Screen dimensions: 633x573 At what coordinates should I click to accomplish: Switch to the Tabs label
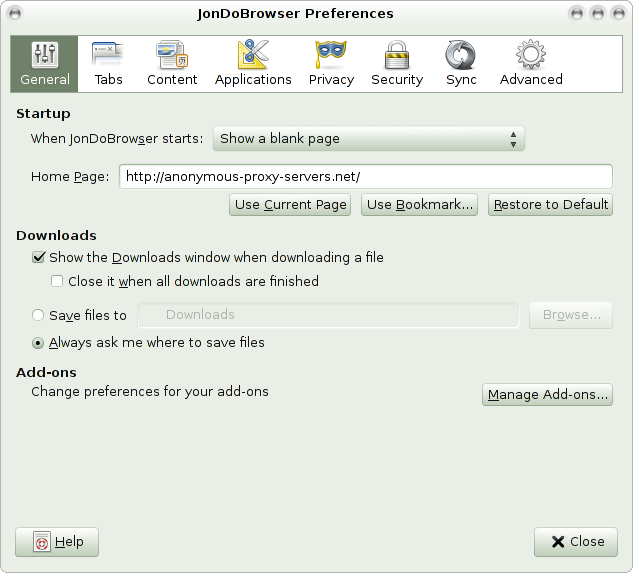109,80
